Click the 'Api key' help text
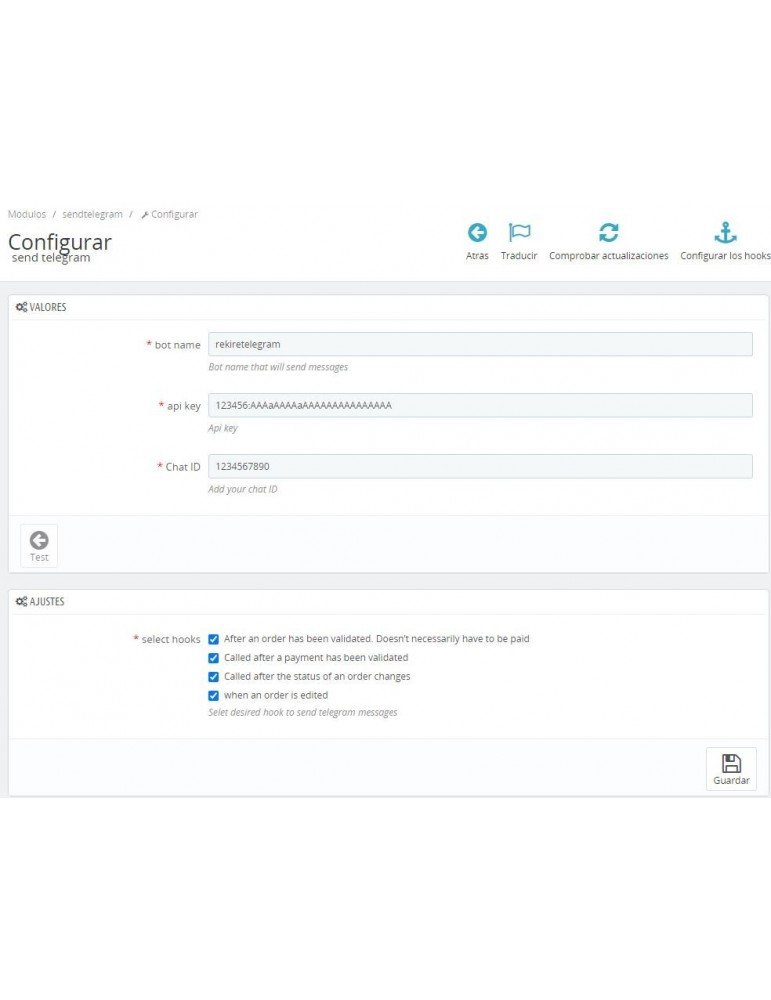The height and width of the screenshot is (1000, 771). click(x=223, y=429)
